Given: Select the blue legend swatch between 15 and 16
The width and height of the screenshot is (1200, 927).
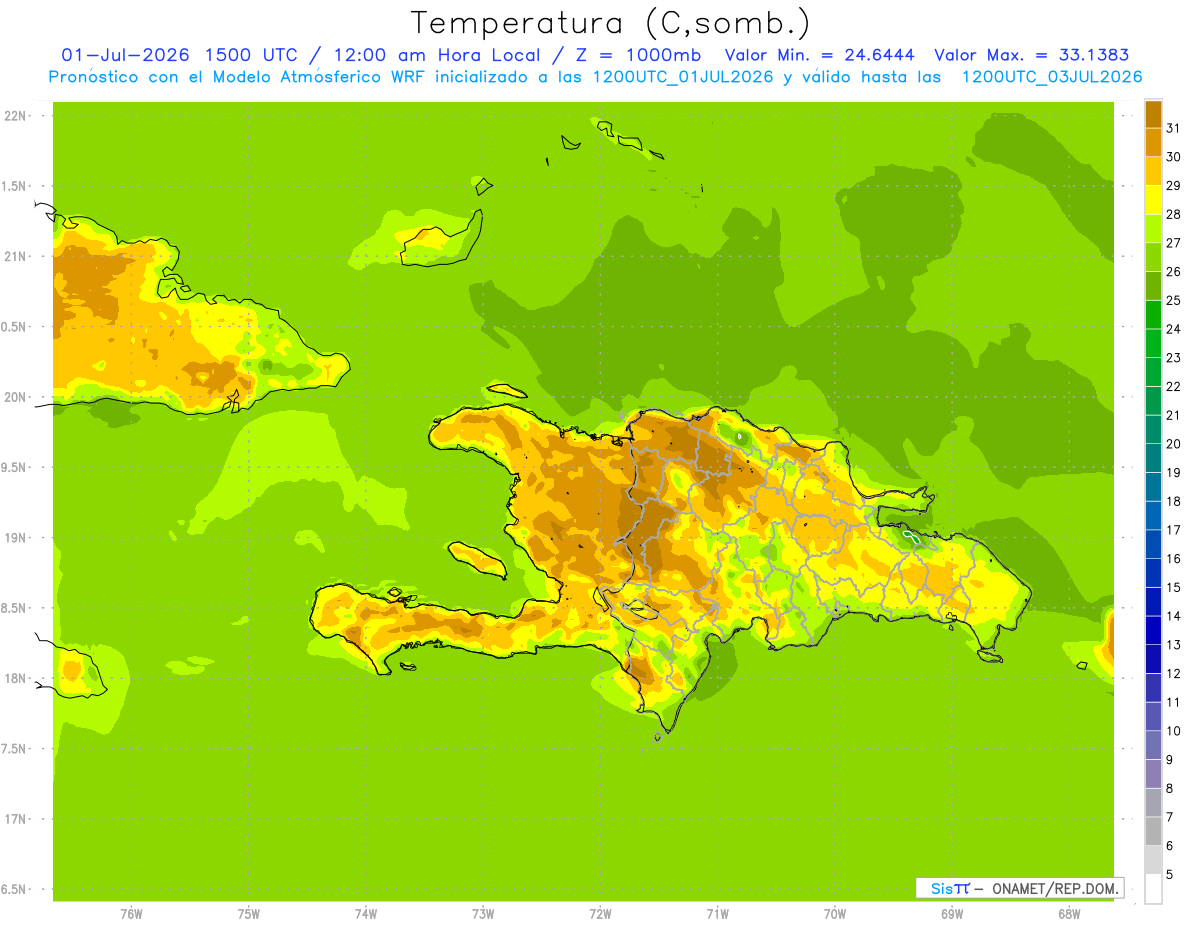Looking at the screenshot, I should click(1153, 573).
